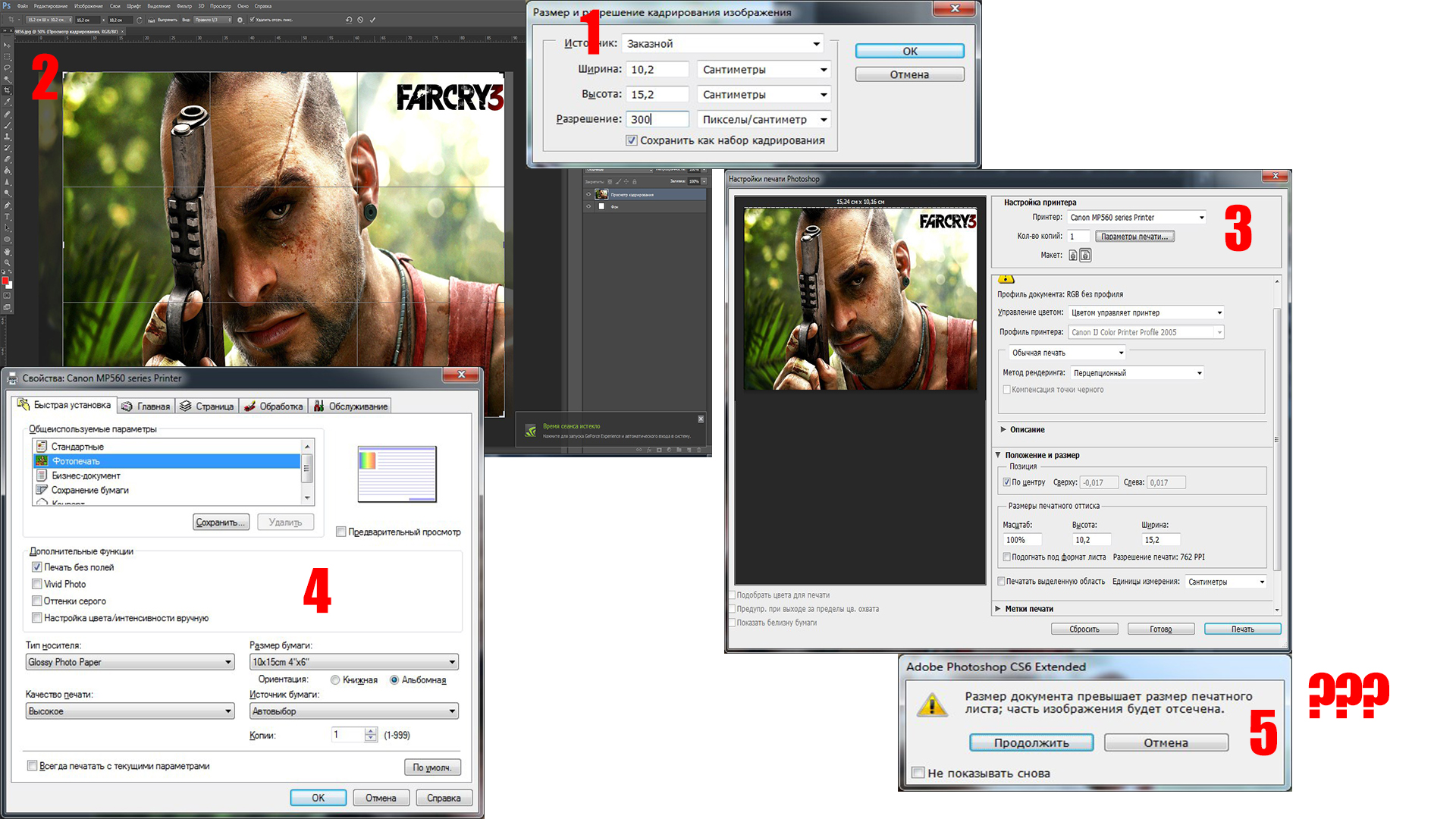Screen dimensions: 1456x819
Task: Click 'Отмена' button in warning dialog
Action: click(x=1164, y=742)
